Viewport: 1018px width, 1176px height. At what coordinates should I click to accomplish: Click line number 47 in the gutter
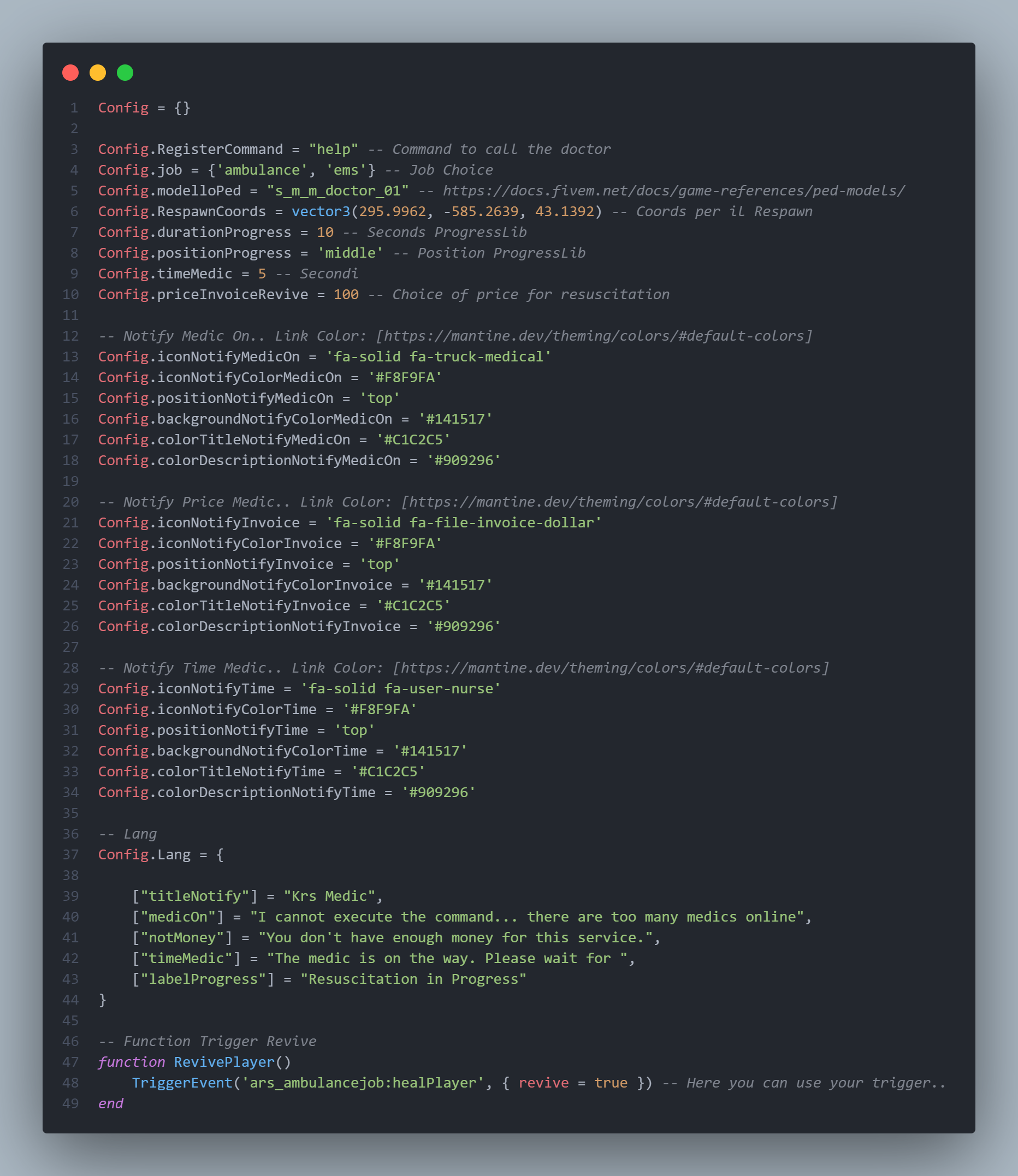tap(70, 1062)
